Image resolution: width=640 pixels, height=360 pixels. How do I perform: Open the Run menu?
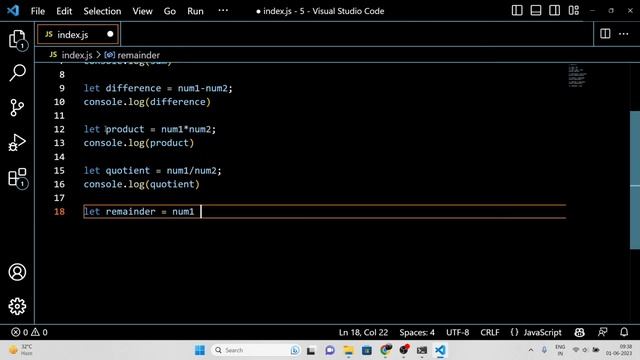195,11
